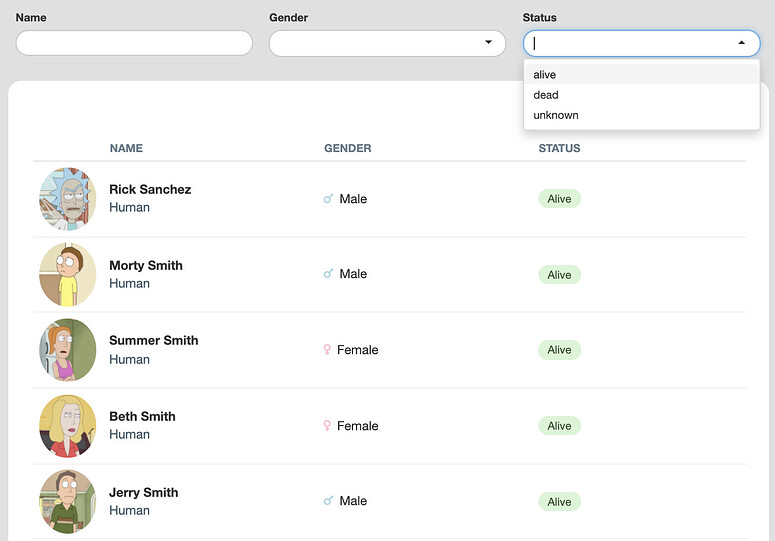Click the Status filter label
Screen dimensions: 775x541
[540, 17]
